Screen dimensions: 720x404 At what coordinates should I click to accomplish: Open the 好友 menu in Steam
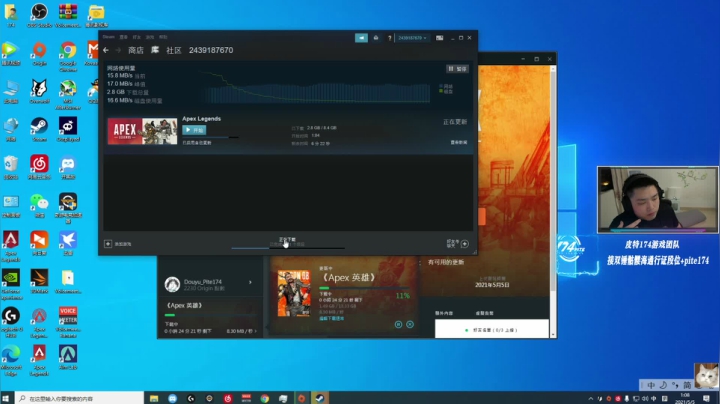point(136,37)
